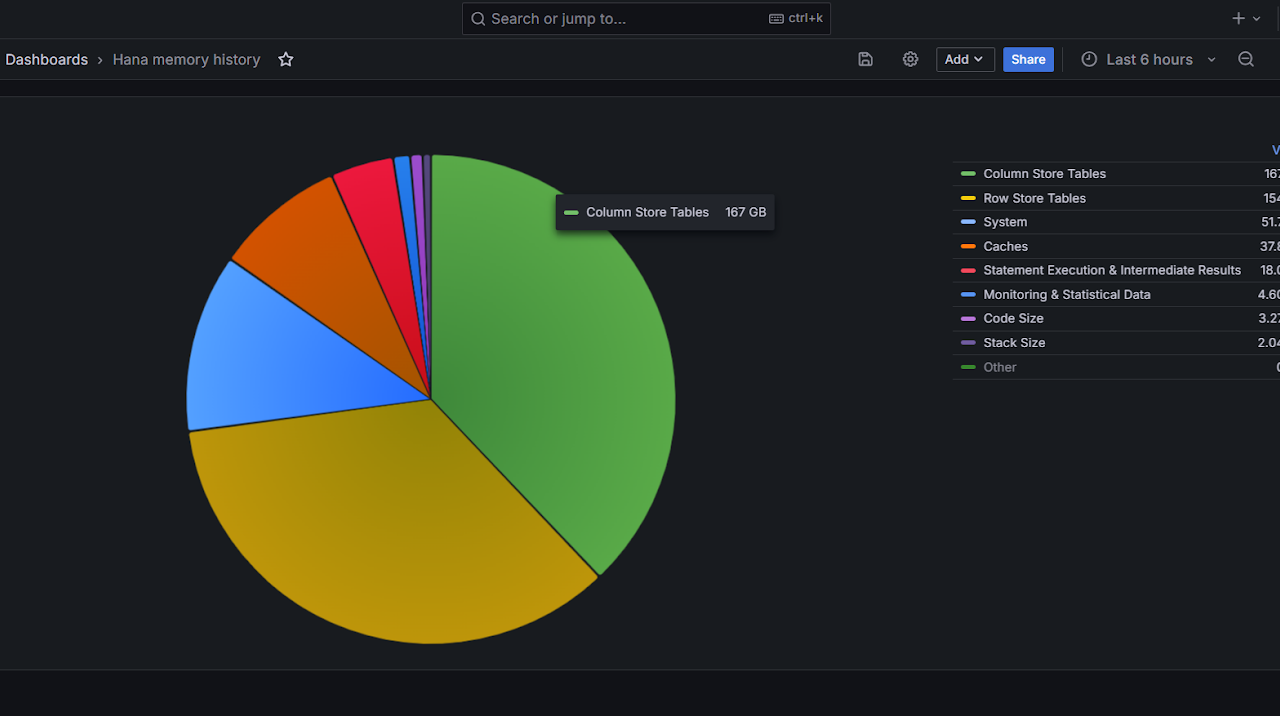The image size is (1280, 716).
Task: Click the System legend color swatch
Action: click(x=968, y=222)
